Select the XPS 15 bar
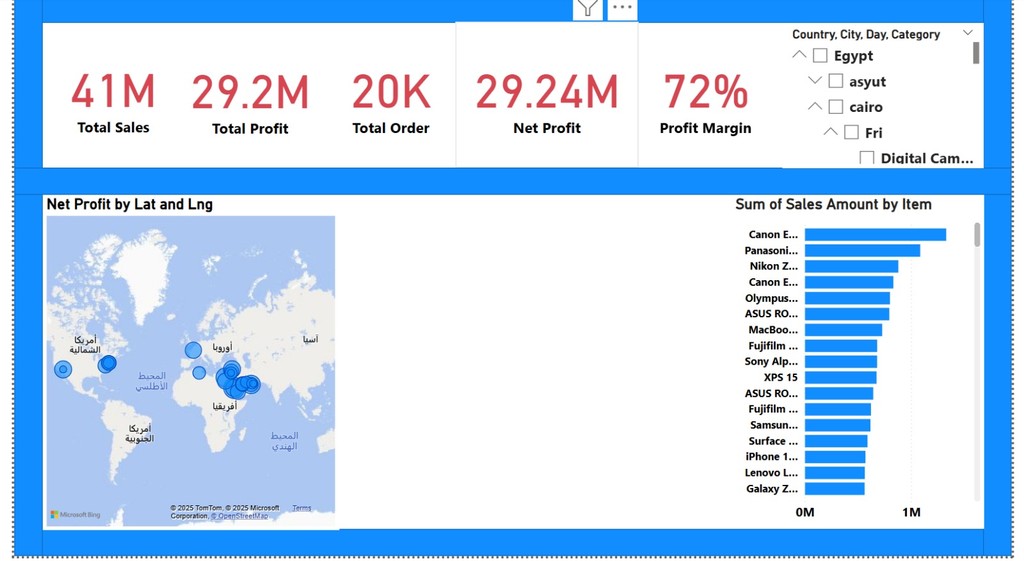Viewport: 1024px width, 561px height. click(840, 377)
